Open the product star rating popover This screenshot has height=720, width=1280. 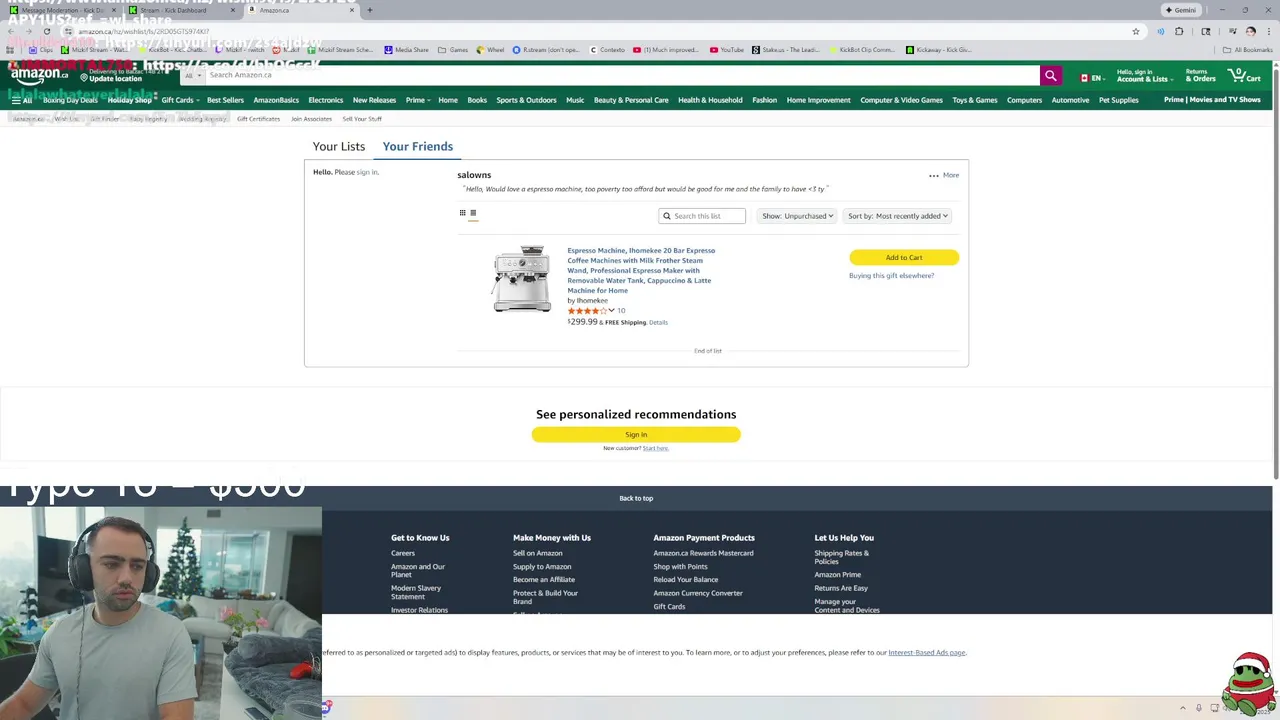591,311
